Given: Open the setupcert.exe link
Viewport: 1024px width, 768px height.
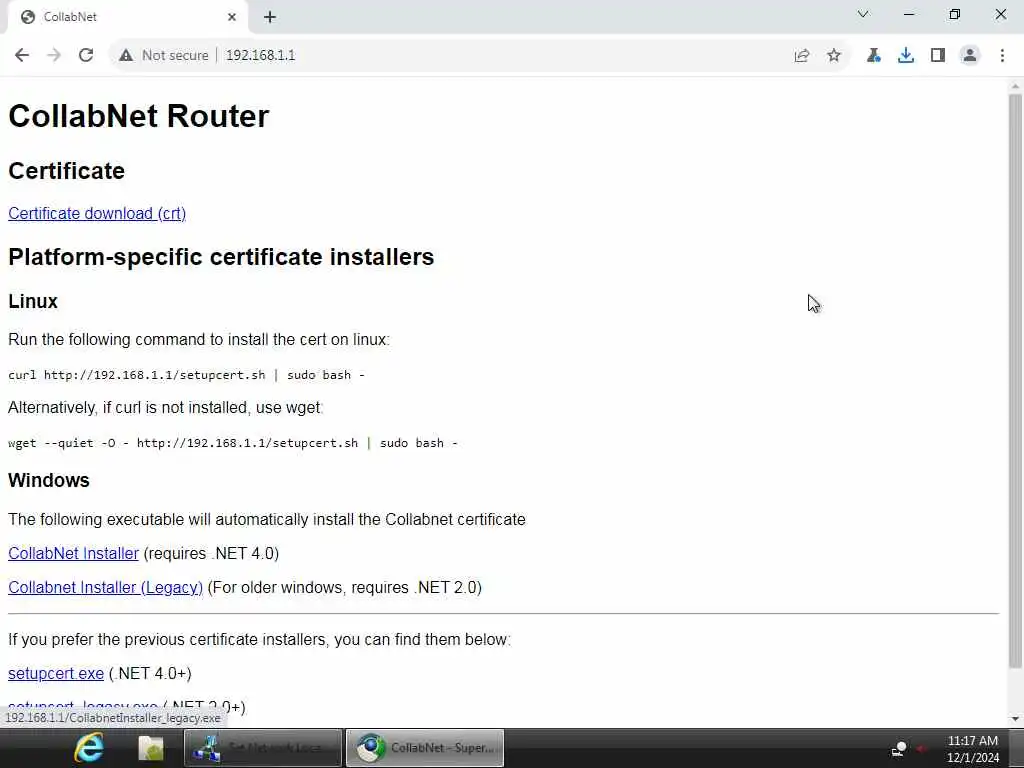Looking at the screenshot, I should coord(56,673).
